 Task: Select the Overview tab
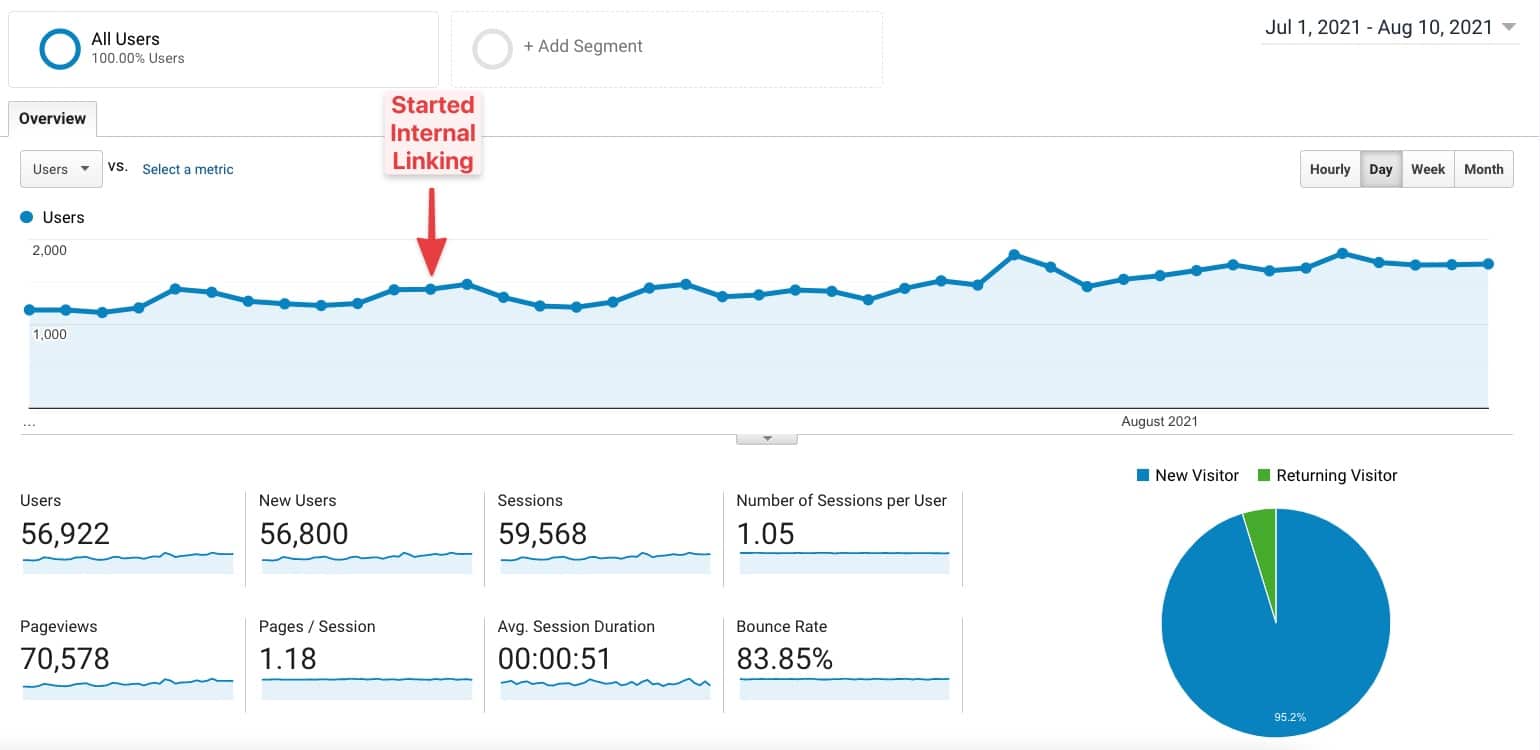pos(52,118)
